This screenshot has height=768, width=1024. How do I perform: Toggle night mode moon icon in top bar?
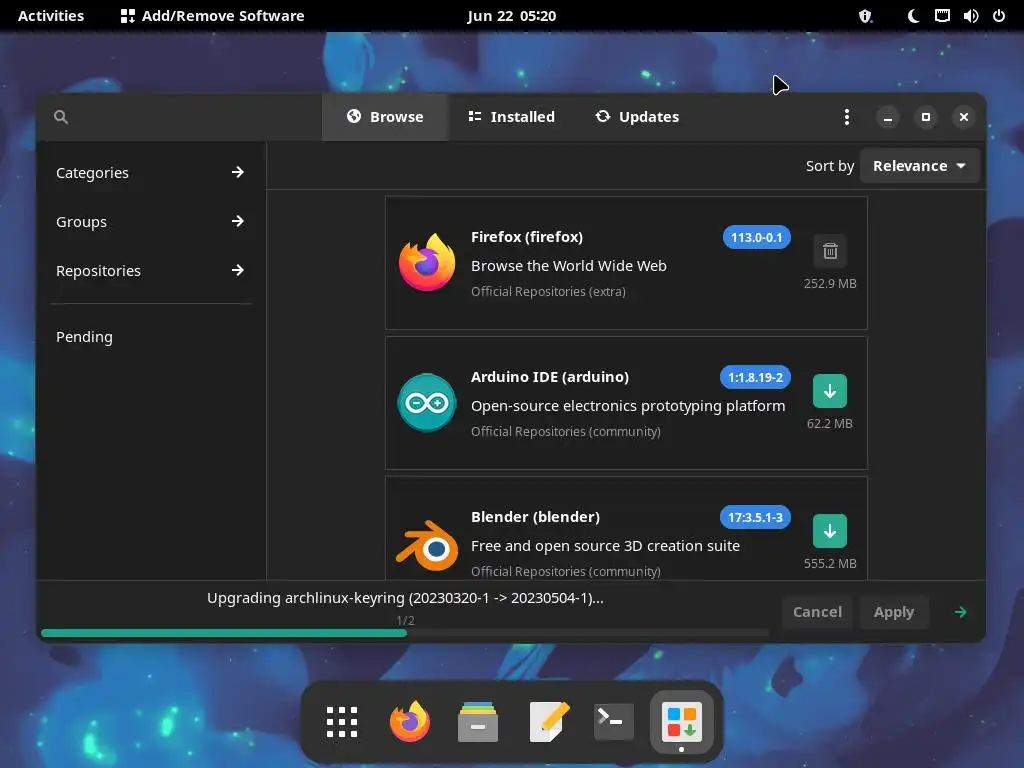pyautogui.click(x=913, y=16)
